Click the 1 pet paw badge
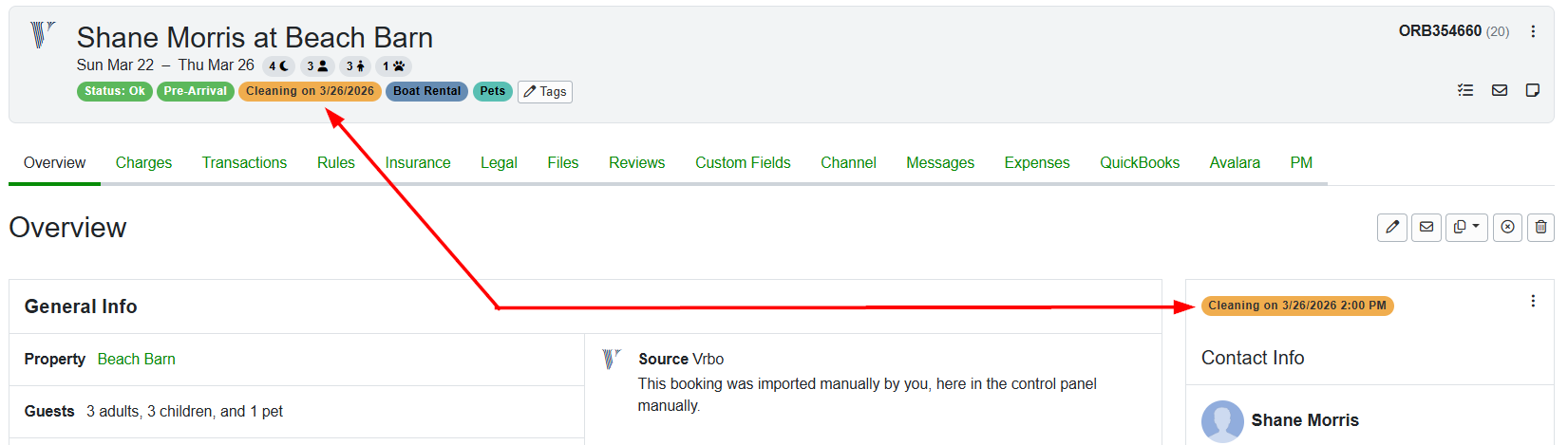 coord(393,66)
